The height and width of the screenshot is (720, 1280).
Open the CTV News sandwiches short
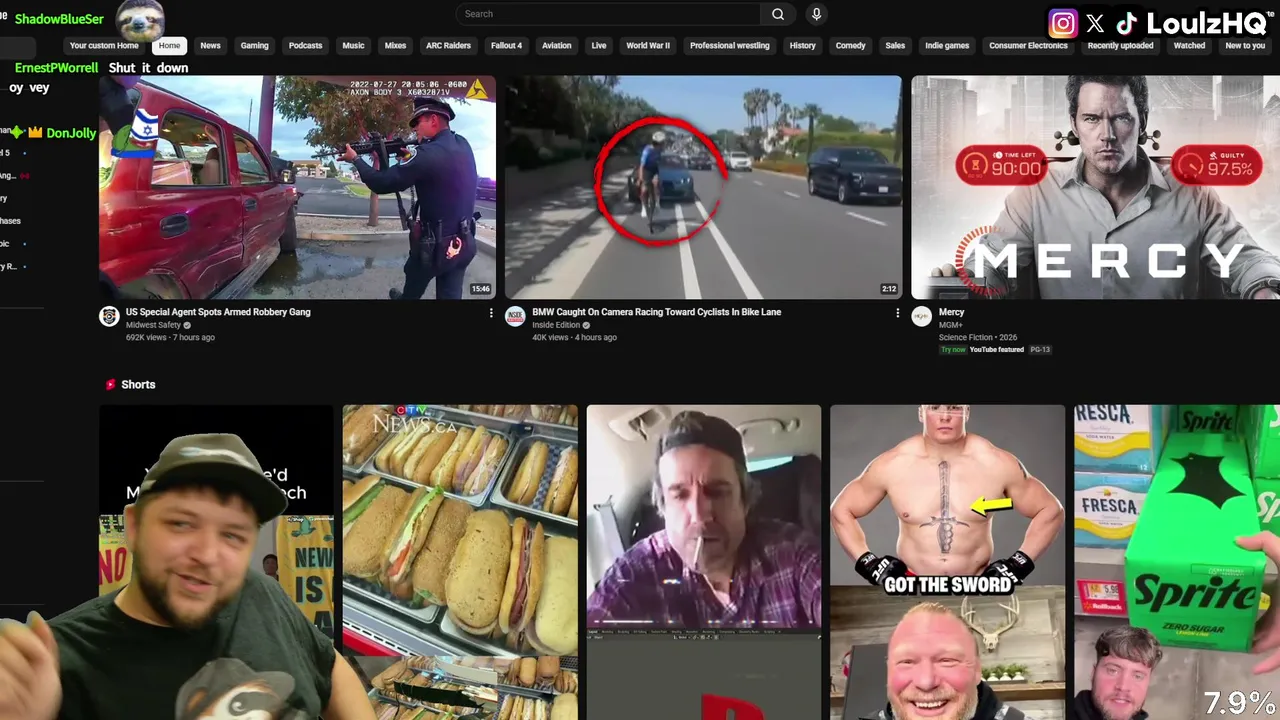[x=460, y=562]
